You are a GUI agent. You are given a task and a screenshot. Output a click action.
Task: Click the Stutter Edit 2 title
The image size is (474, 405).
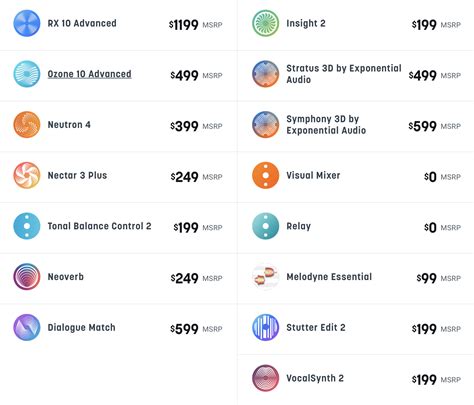click(x=316, y=327)
